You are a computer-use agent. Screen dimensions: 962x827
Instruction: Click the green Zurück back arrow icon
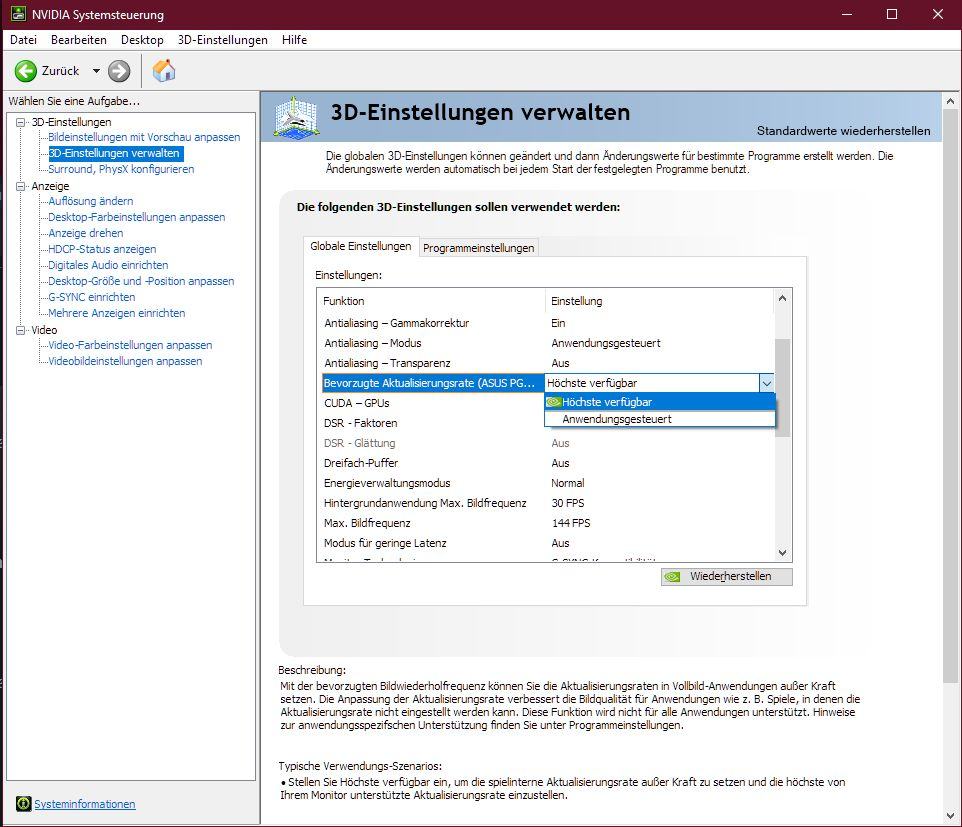[x=26, y=71]
